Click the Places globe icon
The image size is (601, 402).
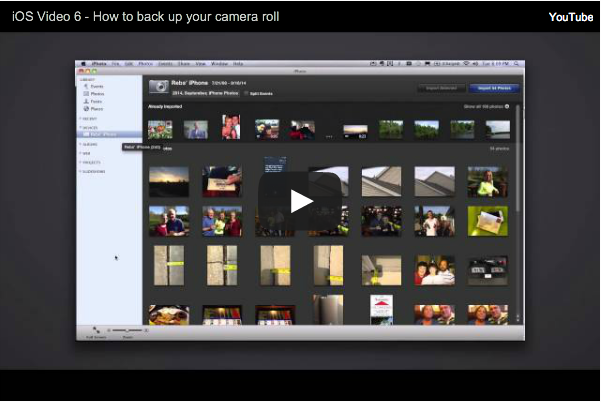pyautogui.click(x=86, y=109)
